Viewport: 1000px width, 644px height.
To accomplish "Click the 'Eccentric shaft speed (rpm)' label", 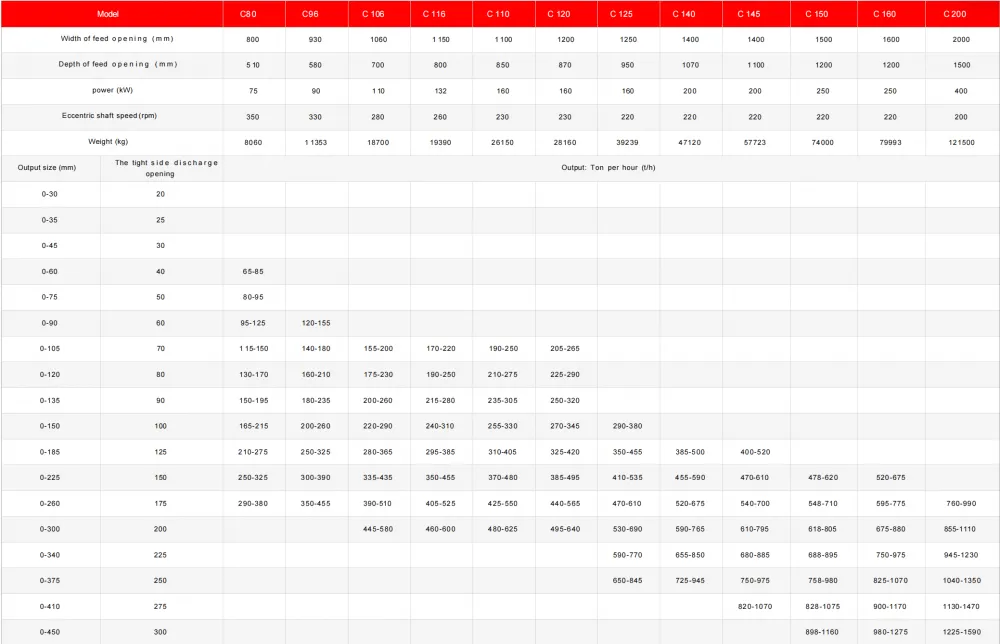I will [109, 116].
